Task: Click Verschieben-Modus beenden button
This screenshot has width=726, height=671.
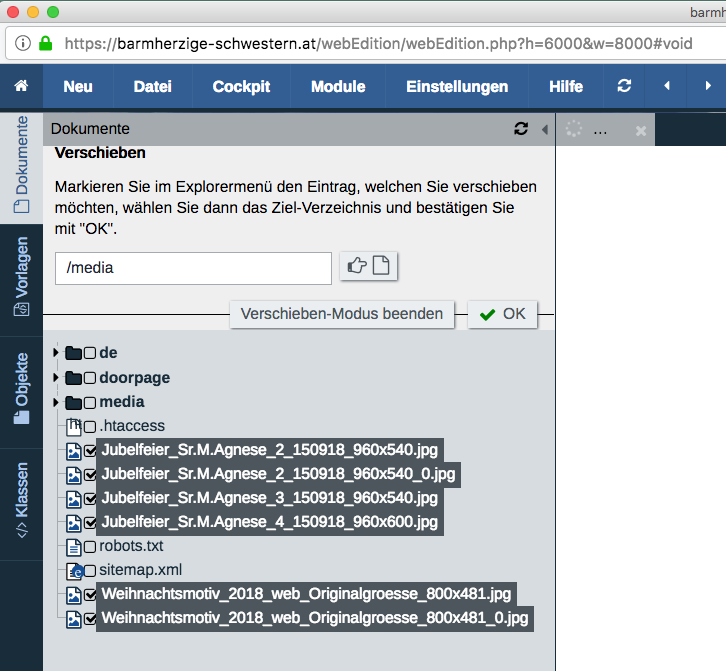Action: tap(342, 314)
